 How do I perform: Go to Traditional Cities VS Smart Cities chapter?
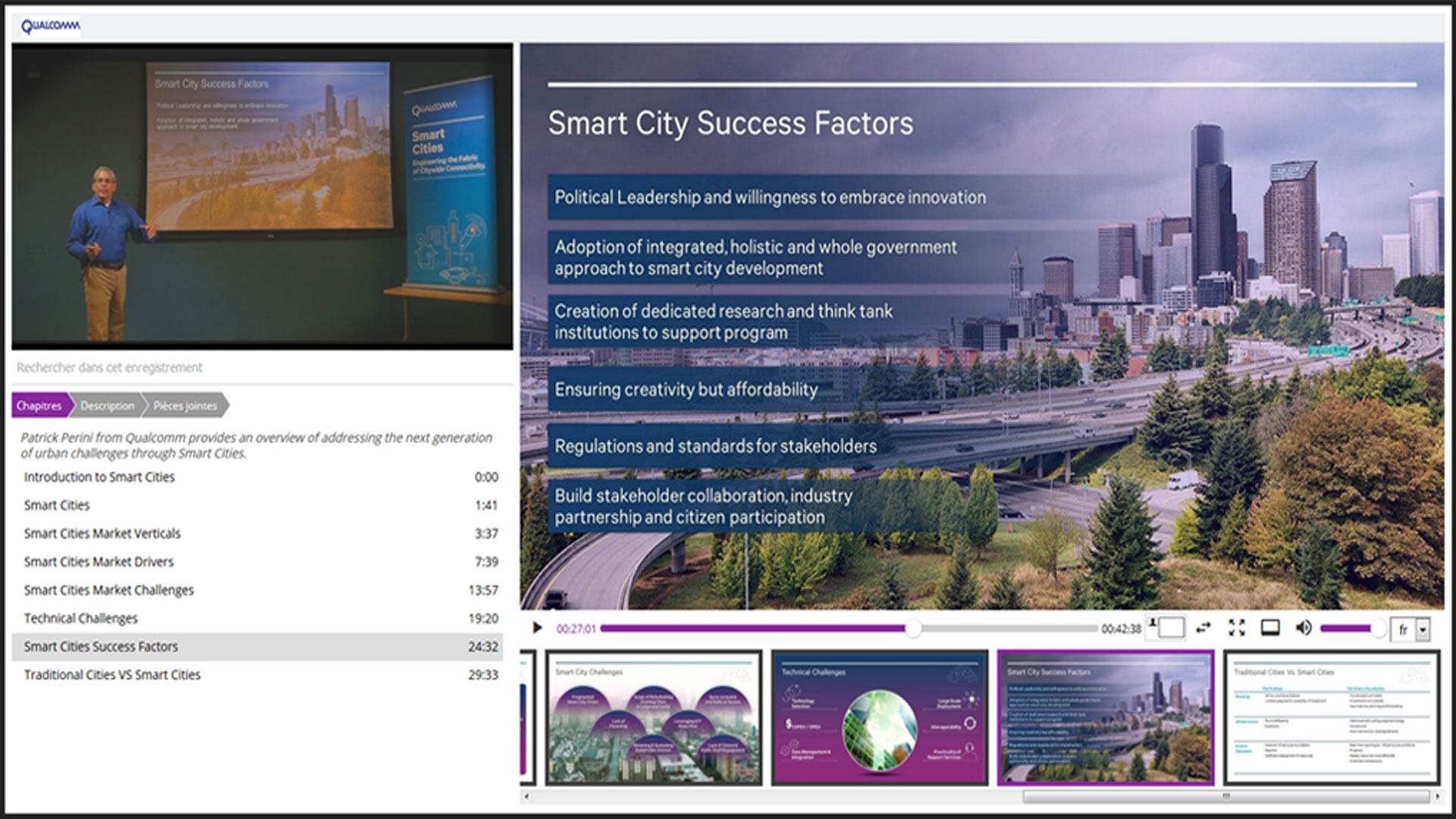tap(112, 675)
